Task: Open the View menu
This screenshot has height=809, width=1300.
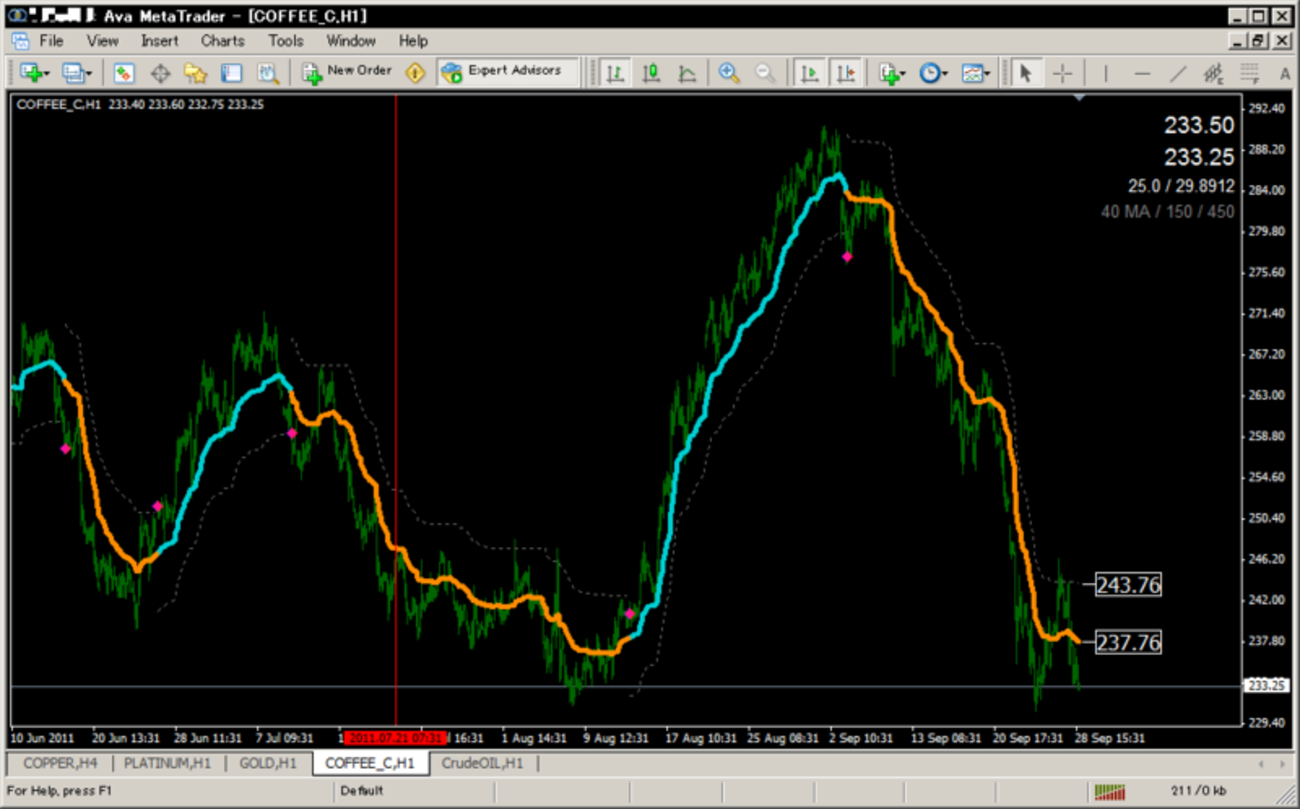Action: pos(102,41)
